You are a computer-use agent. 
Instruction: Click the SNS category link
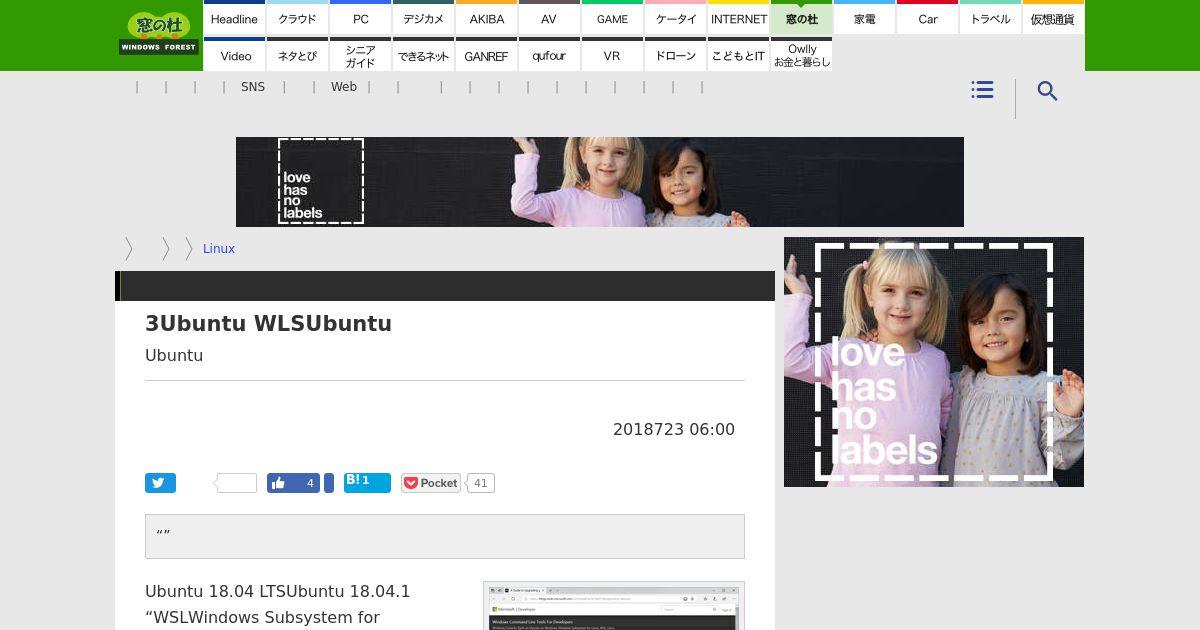[253, 87]
